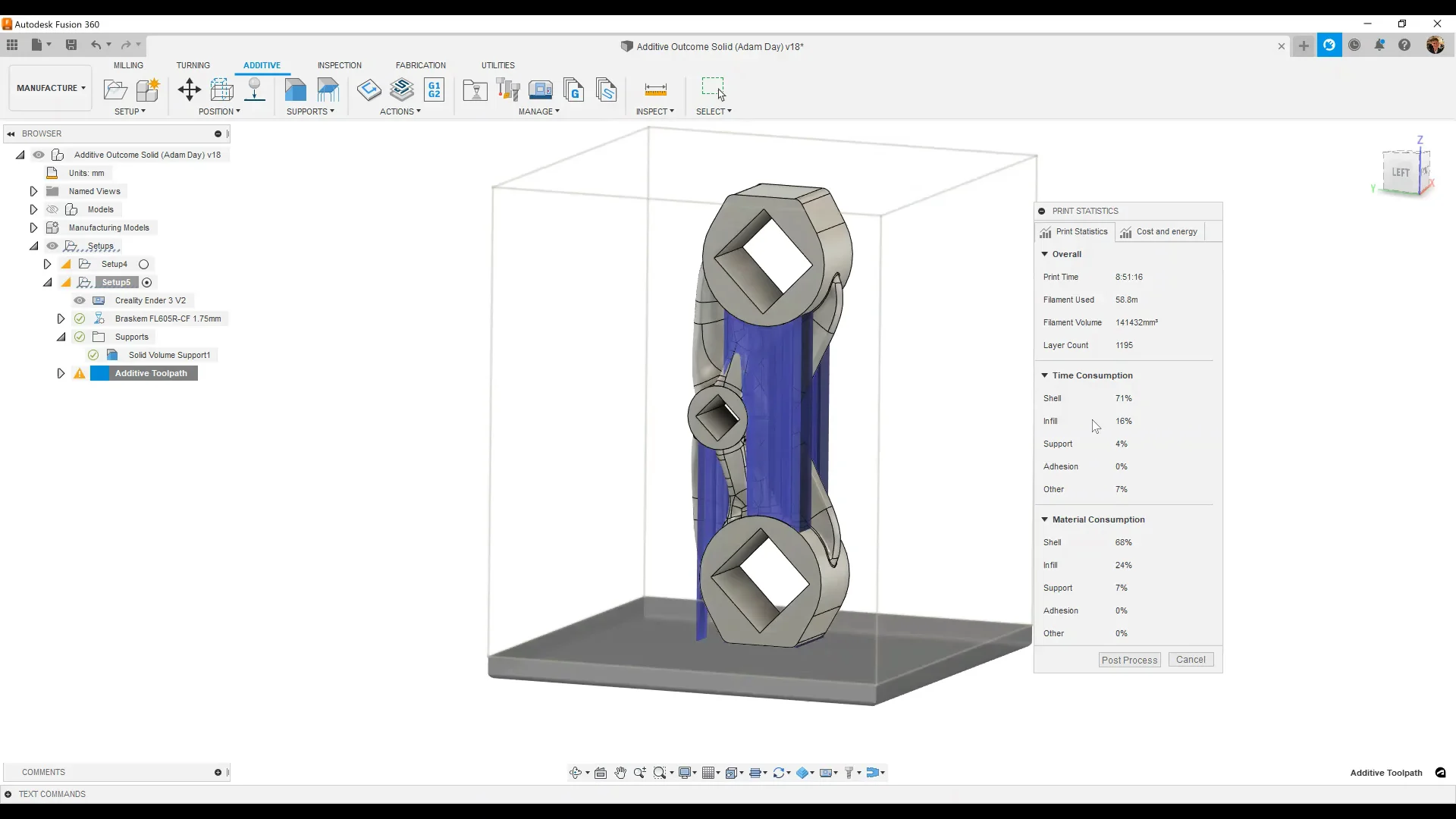Switch to the INSPECTION tab
The width and height of the screenshot is (1456, 819).
click(x=340, y=65)
